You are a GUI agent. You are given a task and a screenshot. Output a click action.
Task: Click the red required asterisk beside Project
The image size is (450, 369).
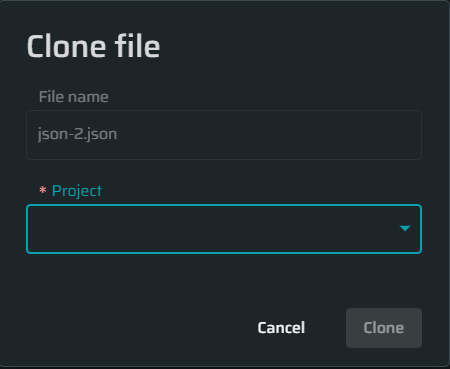pos(43,190)
